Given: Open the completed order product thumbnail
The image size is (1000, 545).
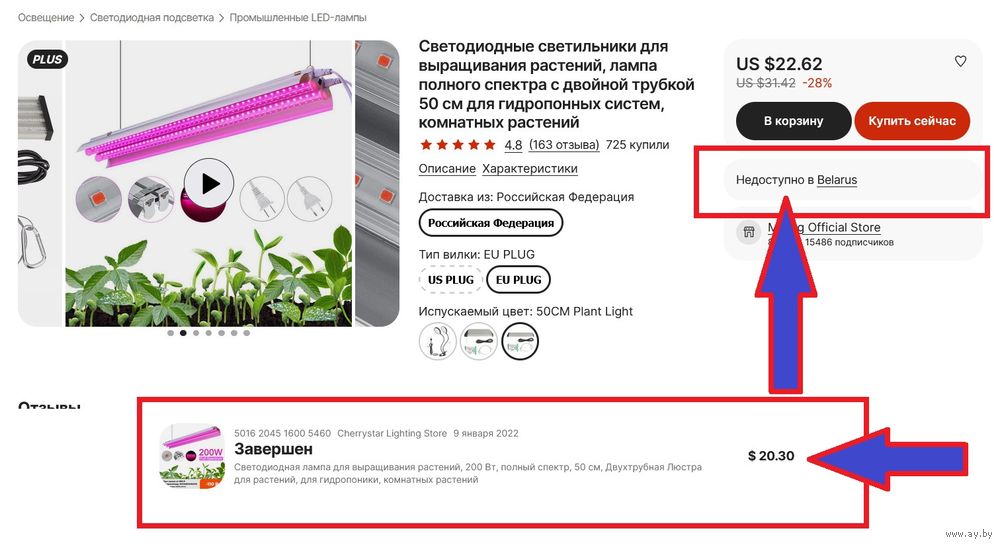Looking at the screenshot, I should pos(192,456).
